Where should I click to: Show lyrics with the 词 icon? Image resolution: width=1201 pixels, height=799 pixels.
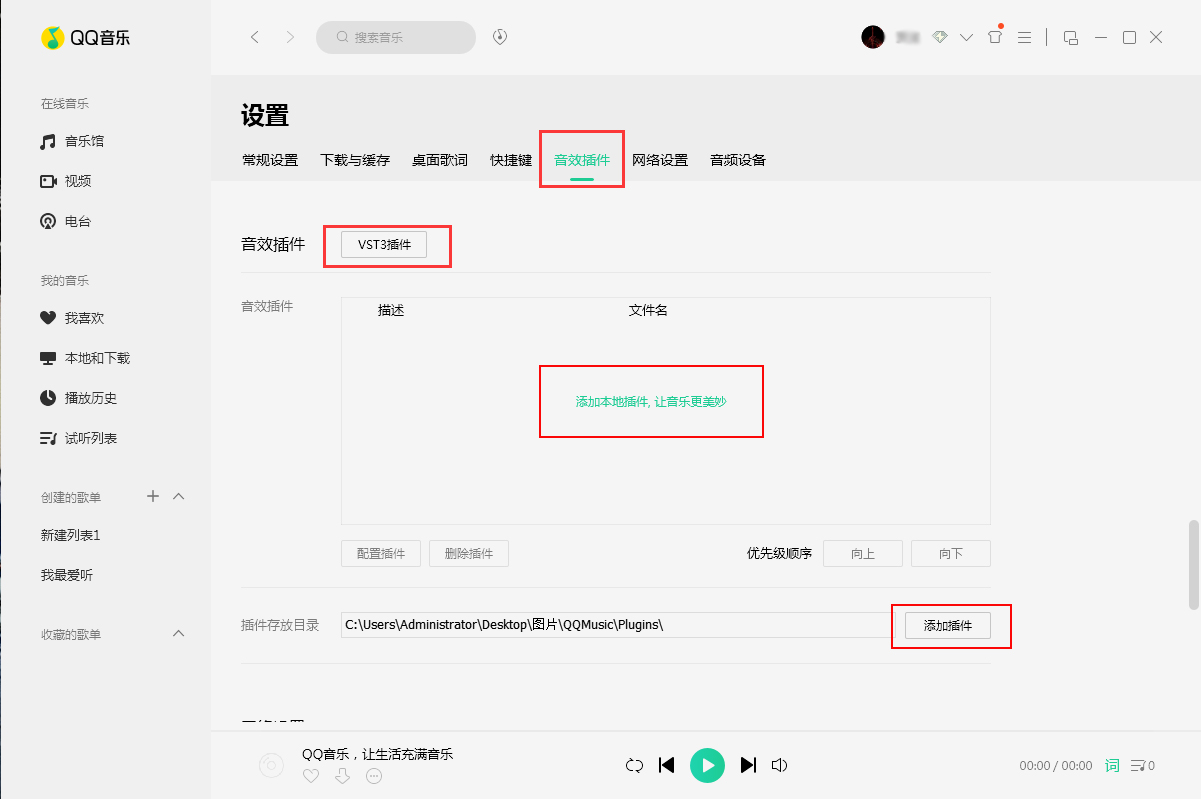(x=1111, y=765)
